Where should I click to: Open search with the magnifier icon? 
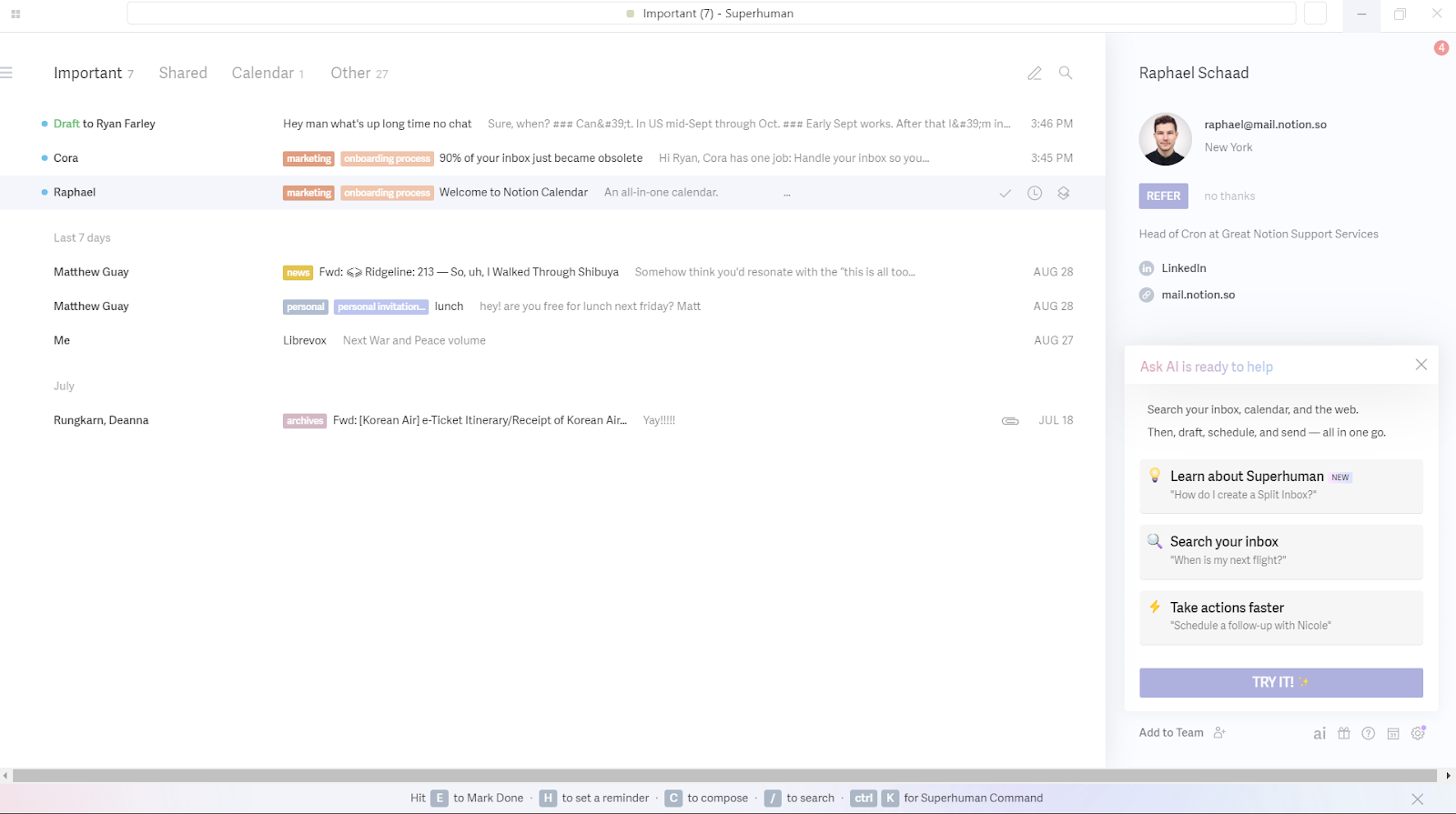1066,73
